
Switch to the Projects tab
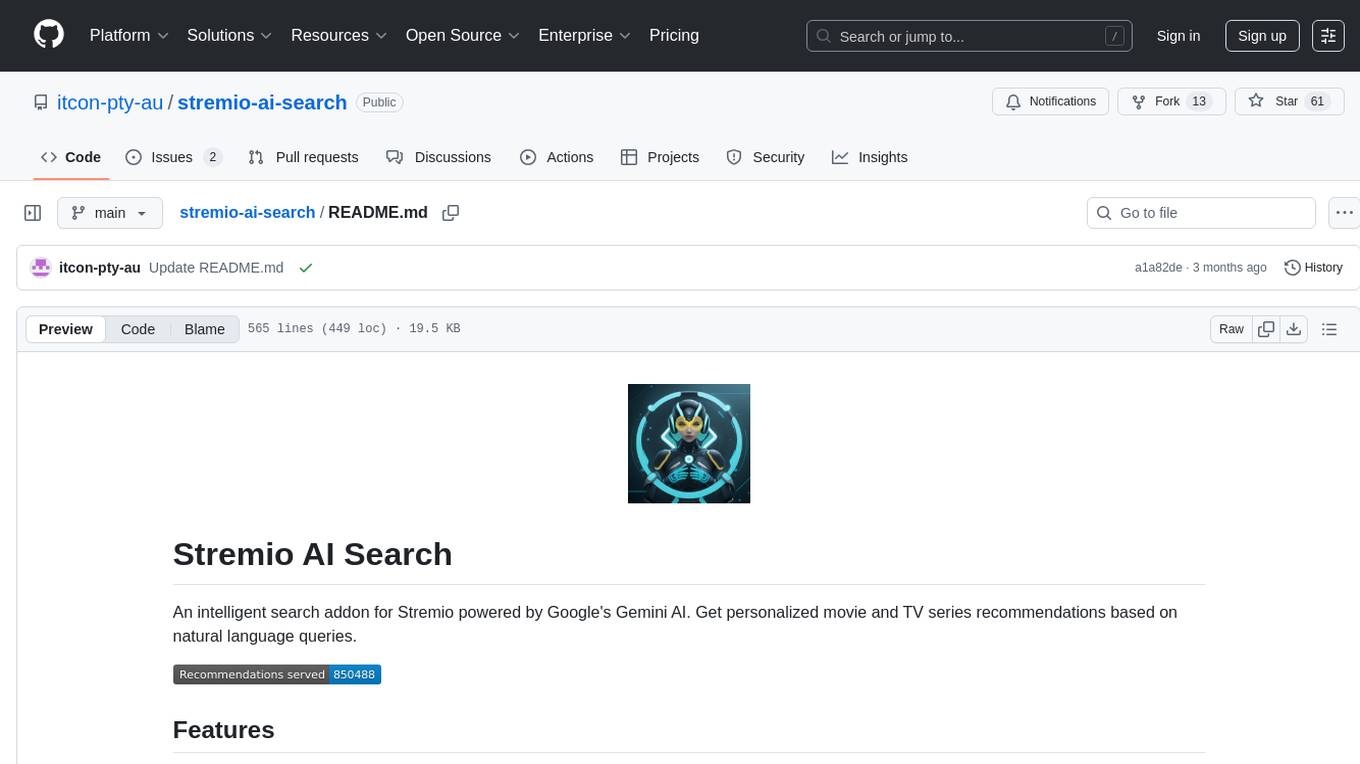coord(660,157)
